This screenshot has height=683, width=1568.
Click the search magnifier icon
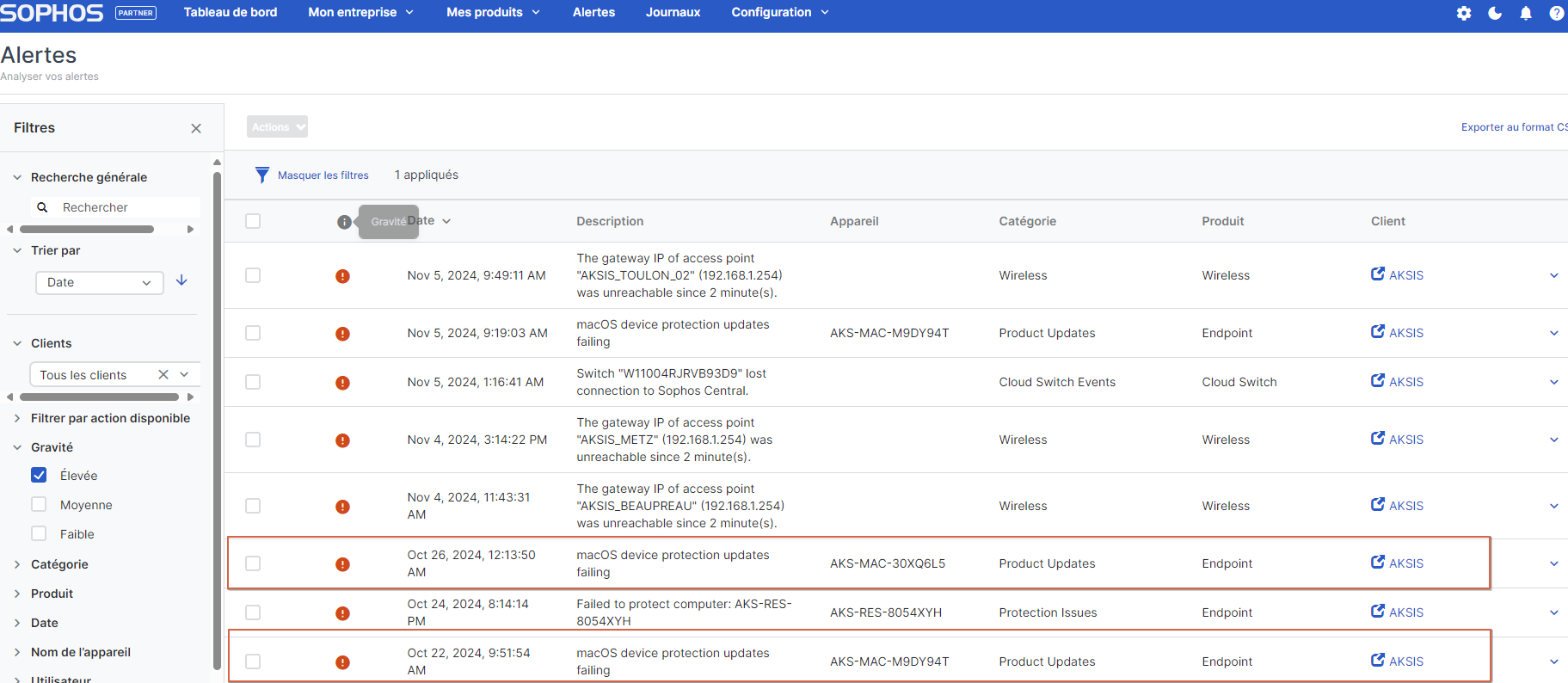click(42, 207)
